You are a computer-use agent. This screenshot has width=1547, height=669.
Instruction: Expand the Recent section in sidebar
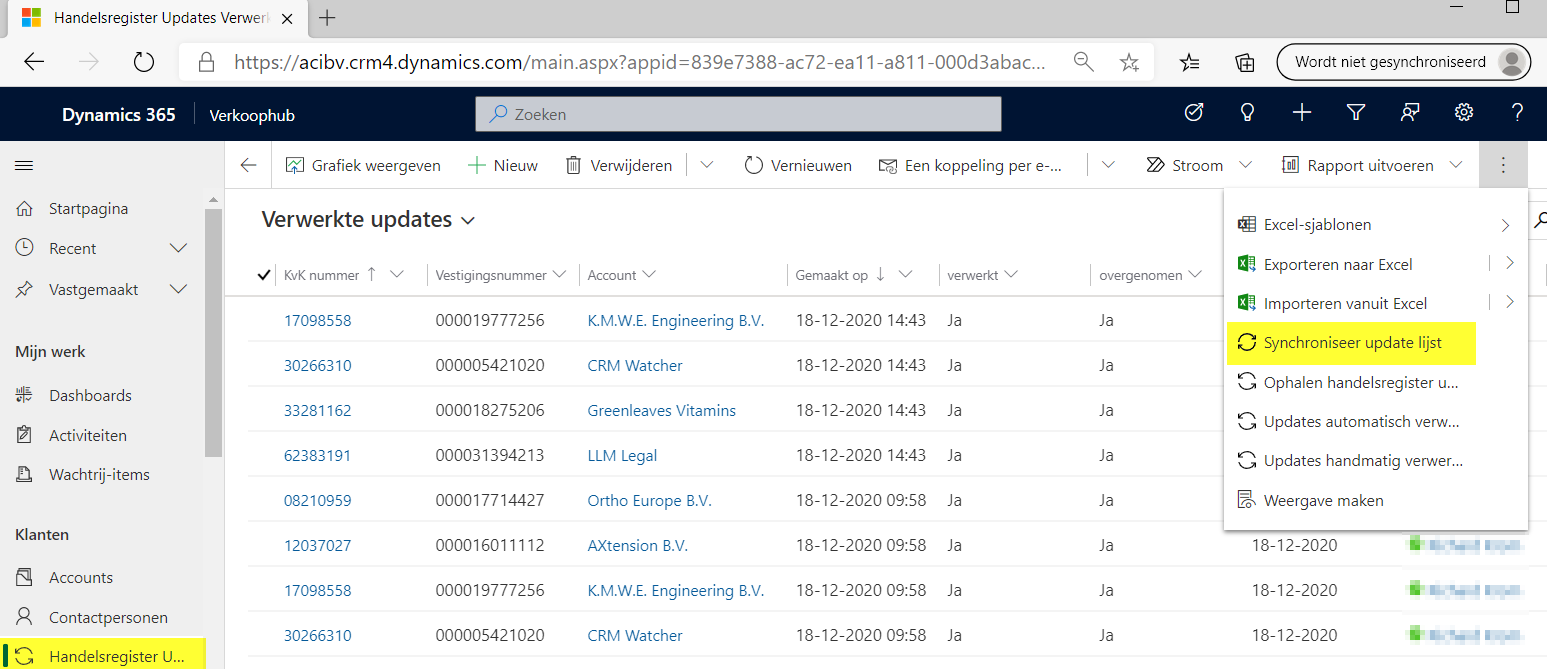click(x=179, y=248)
